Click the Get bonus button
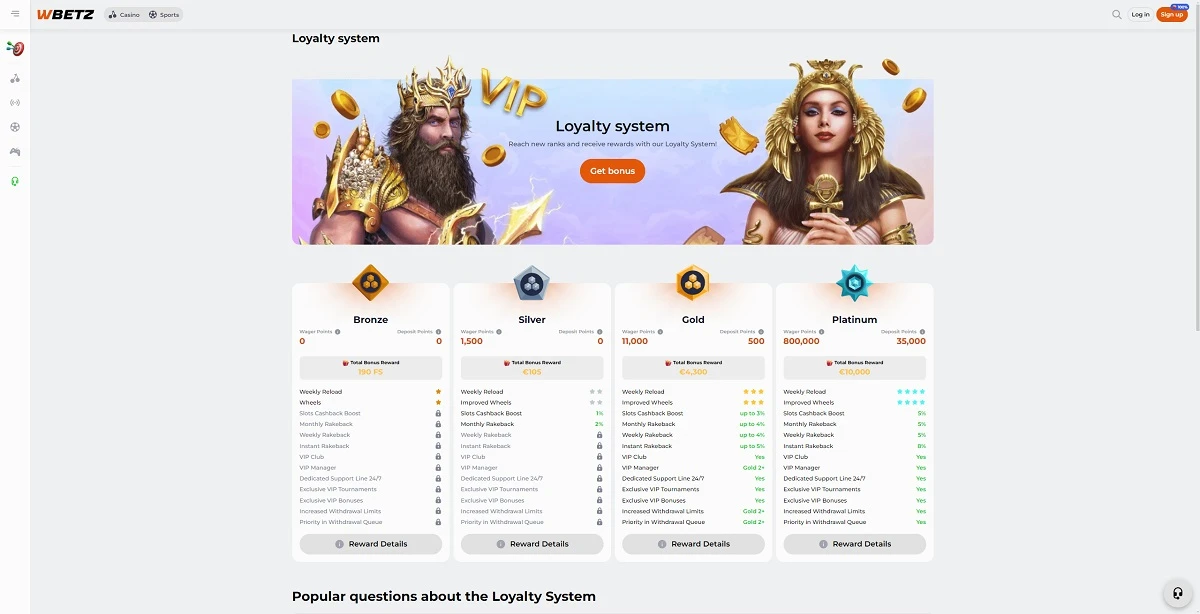Viewport: 1200px width, 614px height. (x=612, y=171)
